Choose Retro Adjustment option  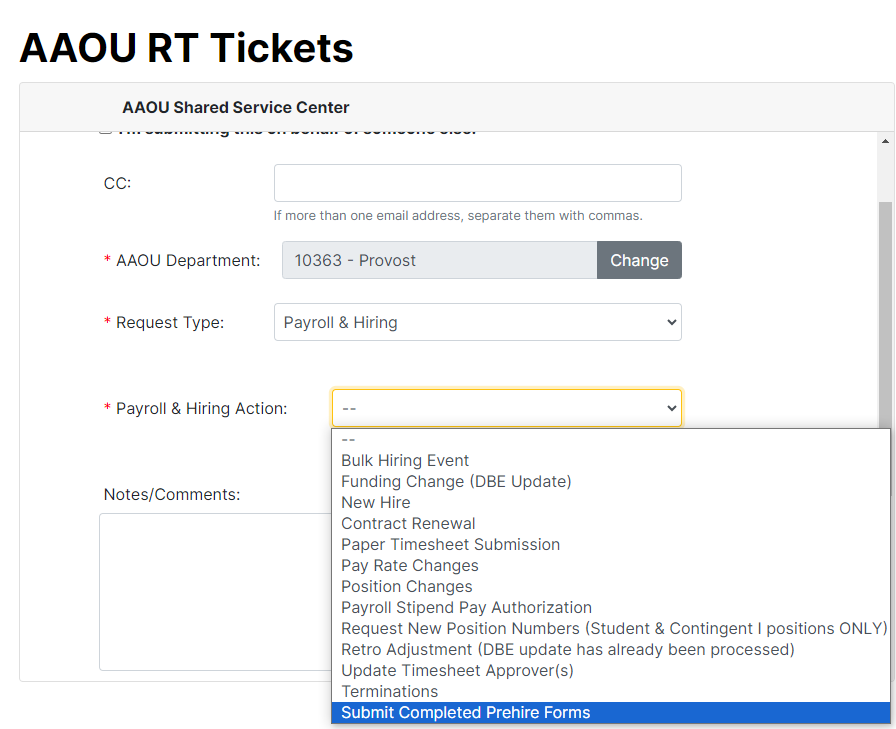click(x=567, y=649)
